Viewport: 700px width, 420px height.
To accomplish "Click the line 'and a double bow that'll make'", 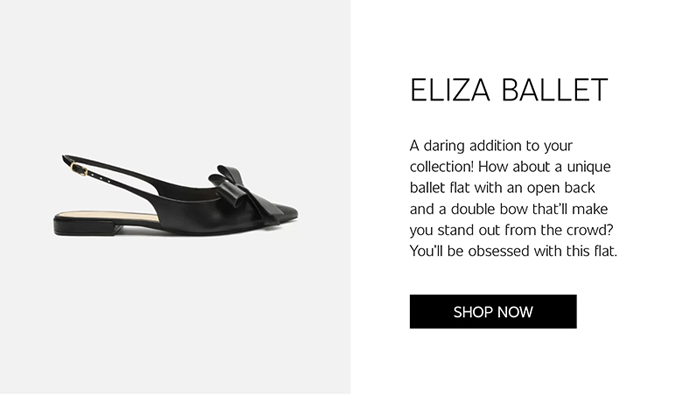I will coord(509,209).
